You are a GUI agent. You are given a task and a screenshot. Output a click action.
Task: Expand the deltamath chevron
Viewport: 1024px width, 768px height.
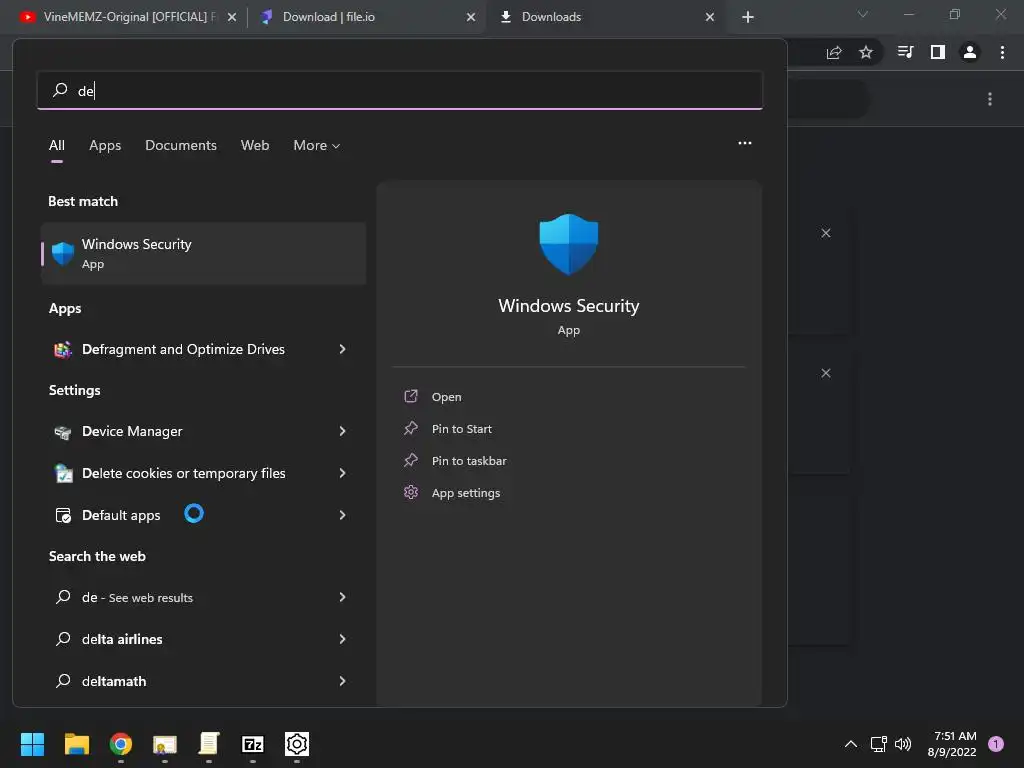pos(342,681)
